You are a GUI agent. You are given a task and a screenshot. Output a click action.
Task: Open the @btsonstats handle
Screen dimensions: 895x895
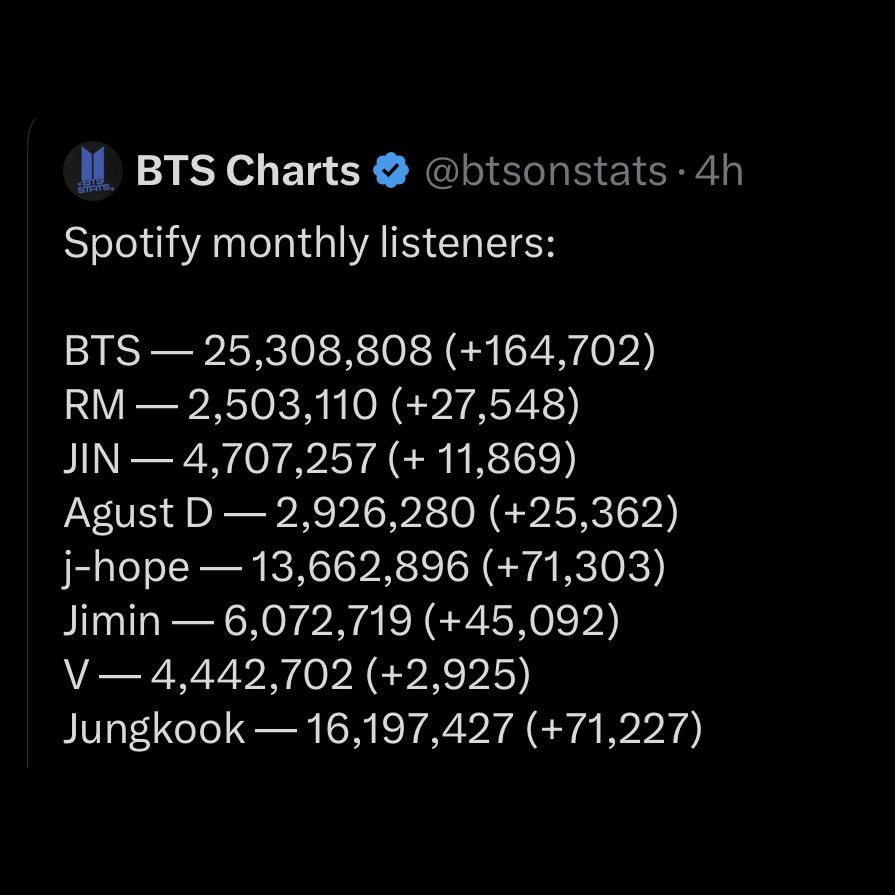click(545, 172)
